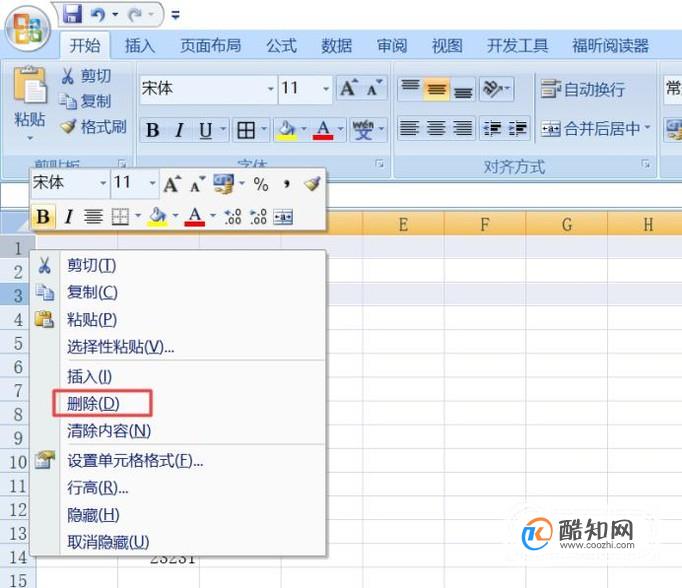Click 复制 in the ribbon clipboard group
Image resolution: width=682 pixels, height=588 pixels.
tap(86, 101)
